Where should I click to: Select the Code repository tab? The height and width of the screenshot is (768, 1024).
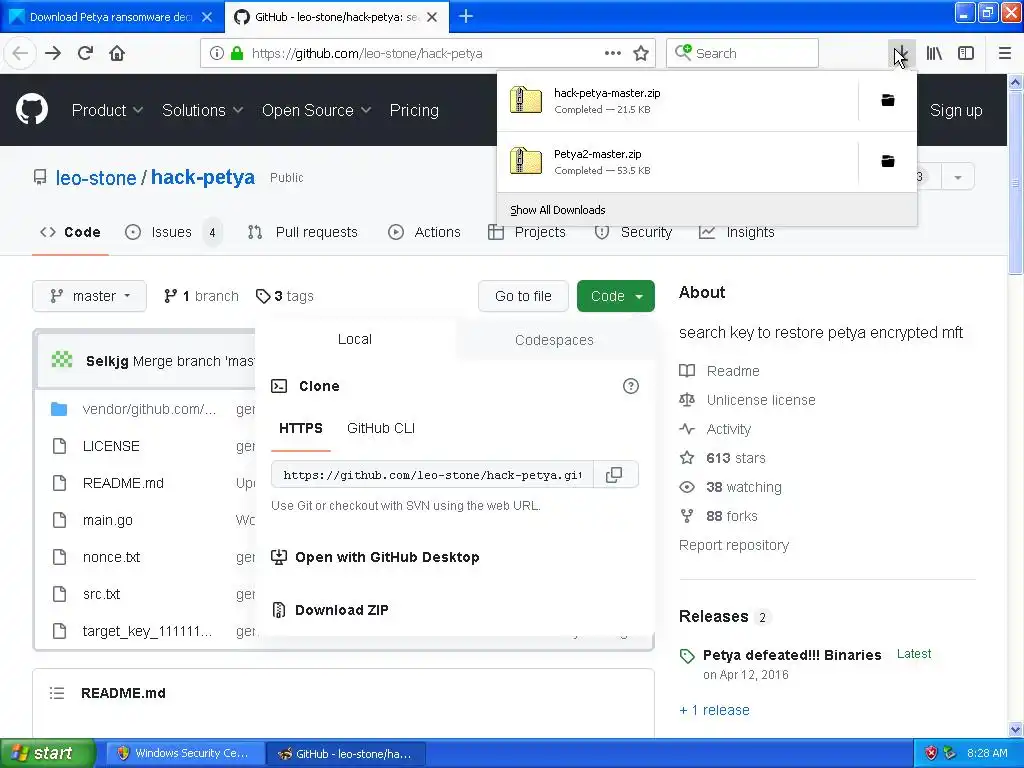71,232
